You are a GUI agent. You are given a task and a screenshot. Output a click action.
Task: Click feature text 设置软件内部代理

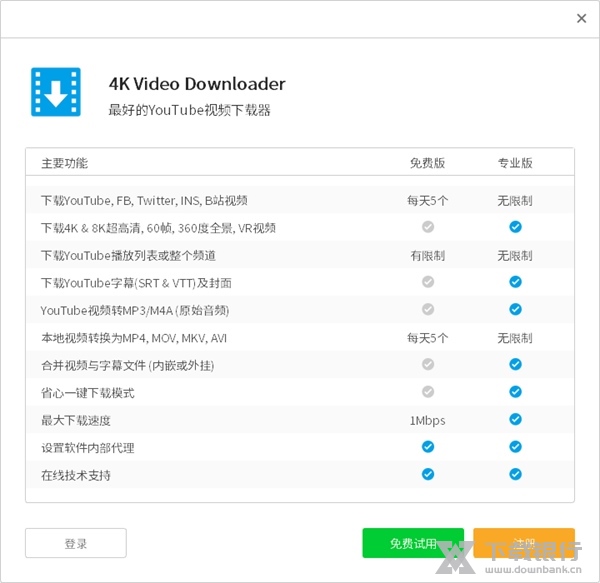[x=88, y=448]
